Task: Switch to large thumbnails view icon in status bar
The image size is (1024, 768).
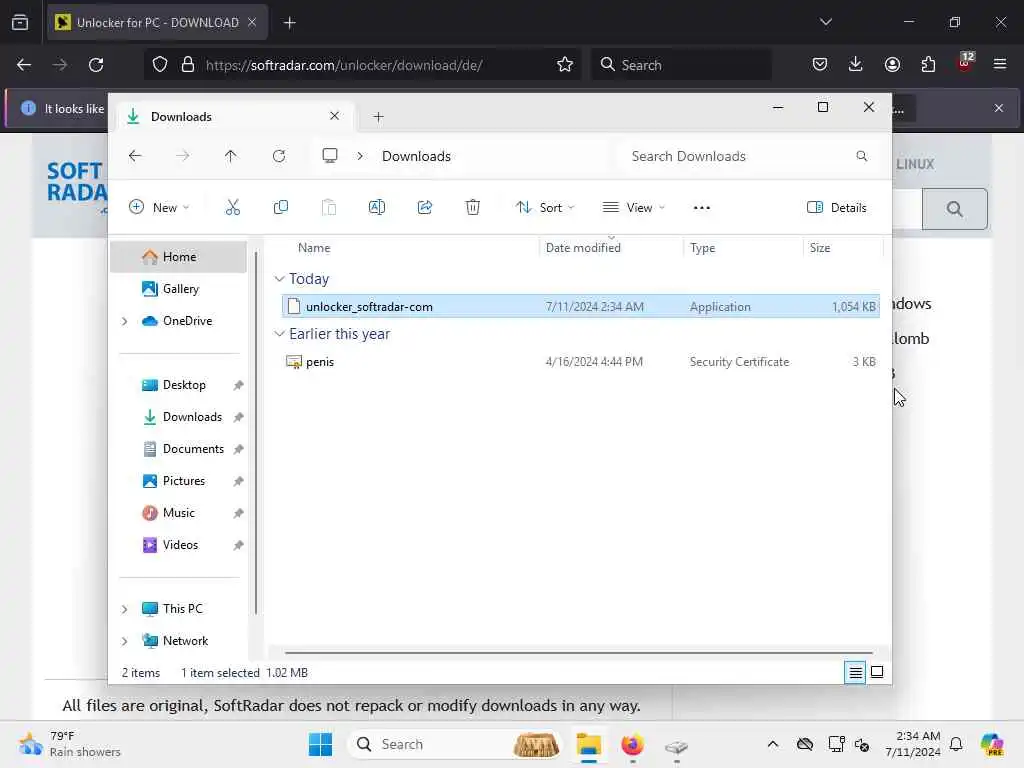Action: pos(877,672)
